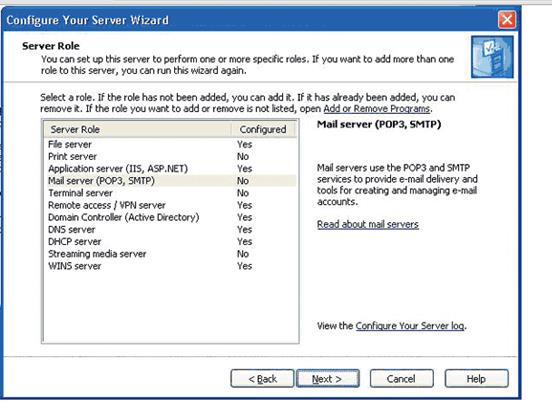Sort by the Server Role column header
This screenshot has height=418, width=552.
pos(138,129)
